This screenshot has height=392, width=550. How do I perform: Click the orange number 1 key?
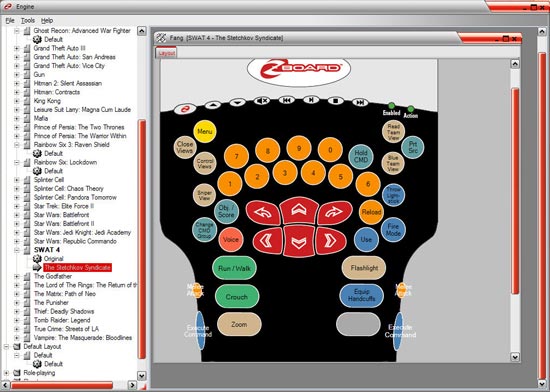230,184
